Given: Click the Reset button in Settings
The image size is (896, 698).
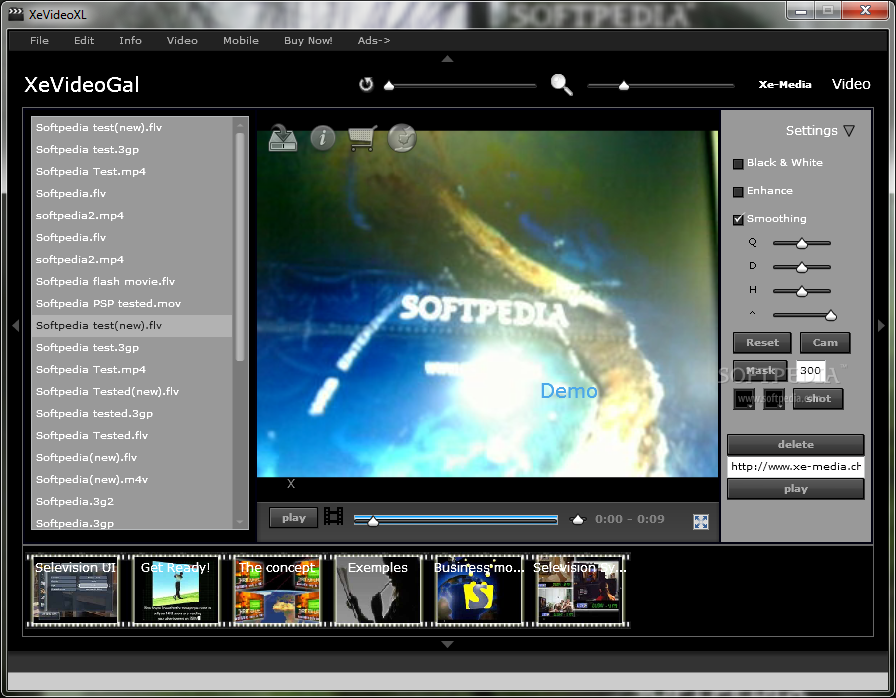Looking at the screenshot, I should pos(762,343).
